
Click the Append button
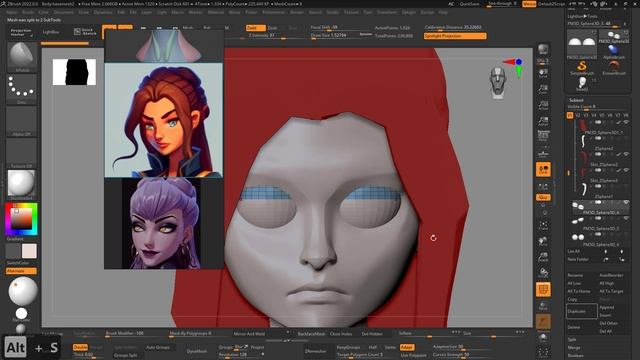click(607, 307)
